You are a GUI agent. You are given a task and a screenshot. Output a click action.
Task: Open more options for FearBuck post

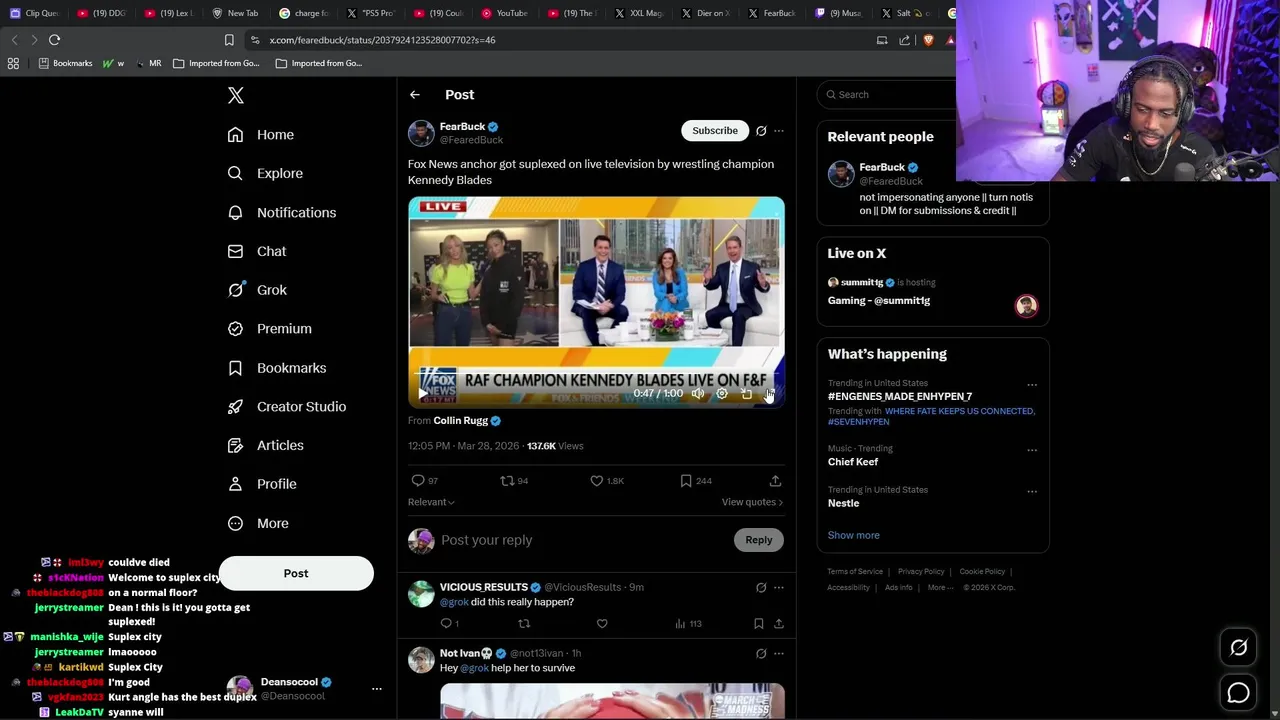tap(779, 131)
